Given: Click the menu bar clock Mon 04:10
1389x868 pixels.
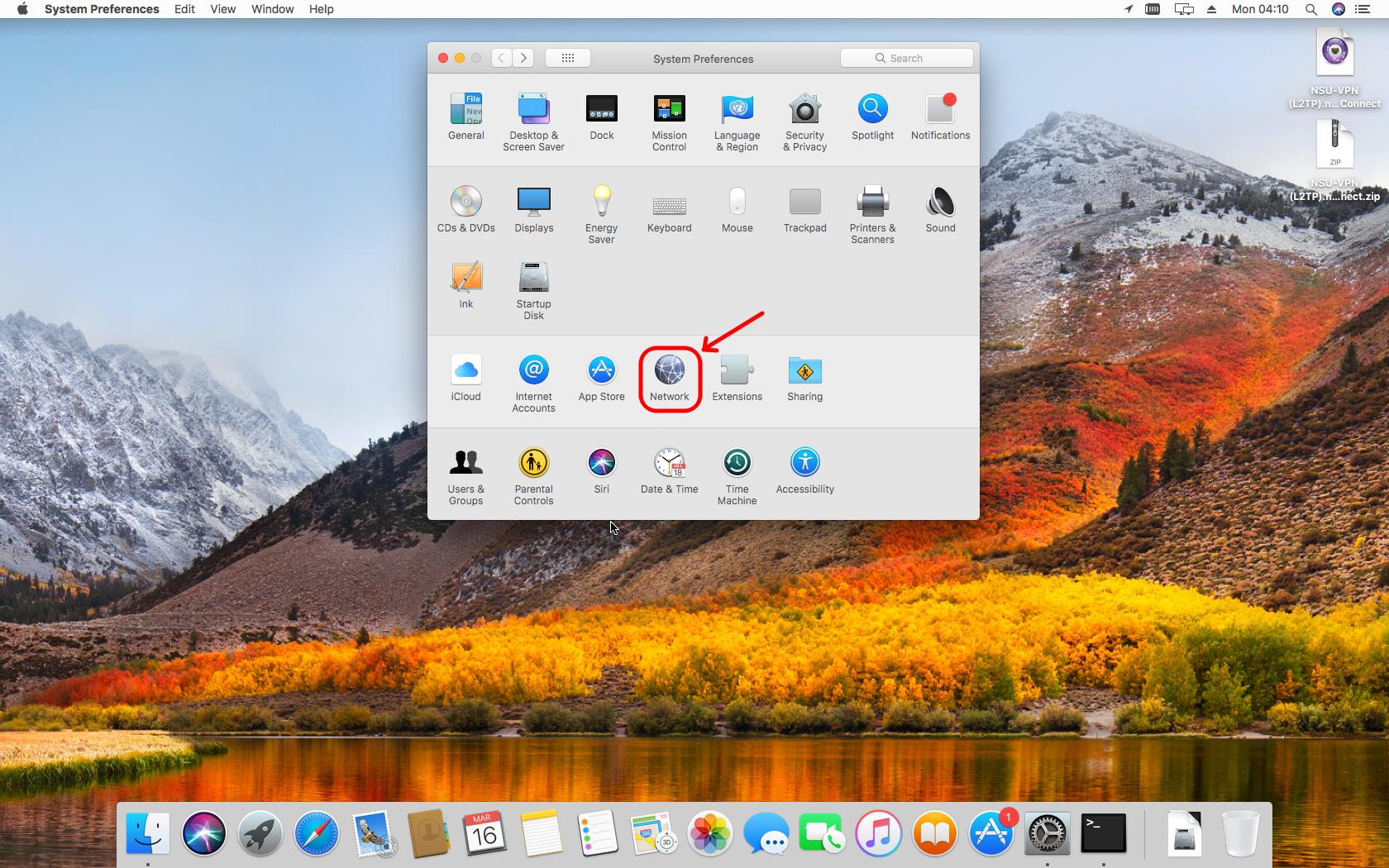Looking at the screenshot, I should 1259,9.
